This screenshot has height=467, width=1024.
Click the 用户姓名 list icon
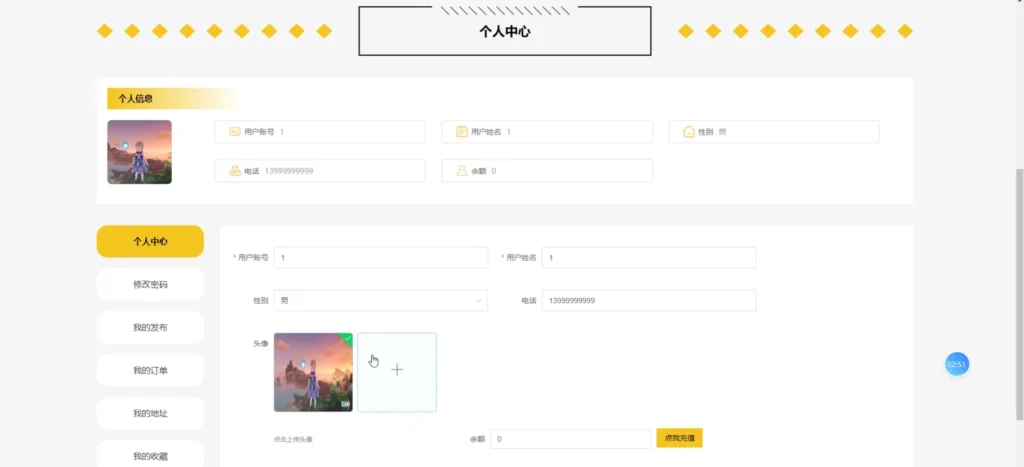tap(462, 132)
